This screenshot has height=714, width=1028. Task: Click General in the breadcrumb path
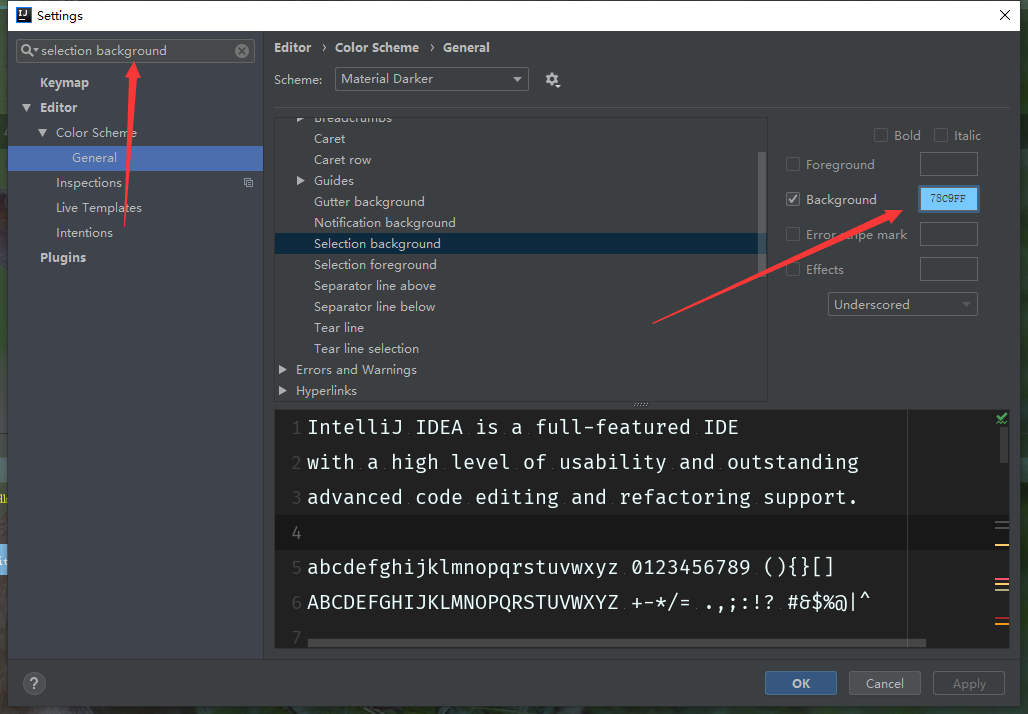tap(466, 47)
